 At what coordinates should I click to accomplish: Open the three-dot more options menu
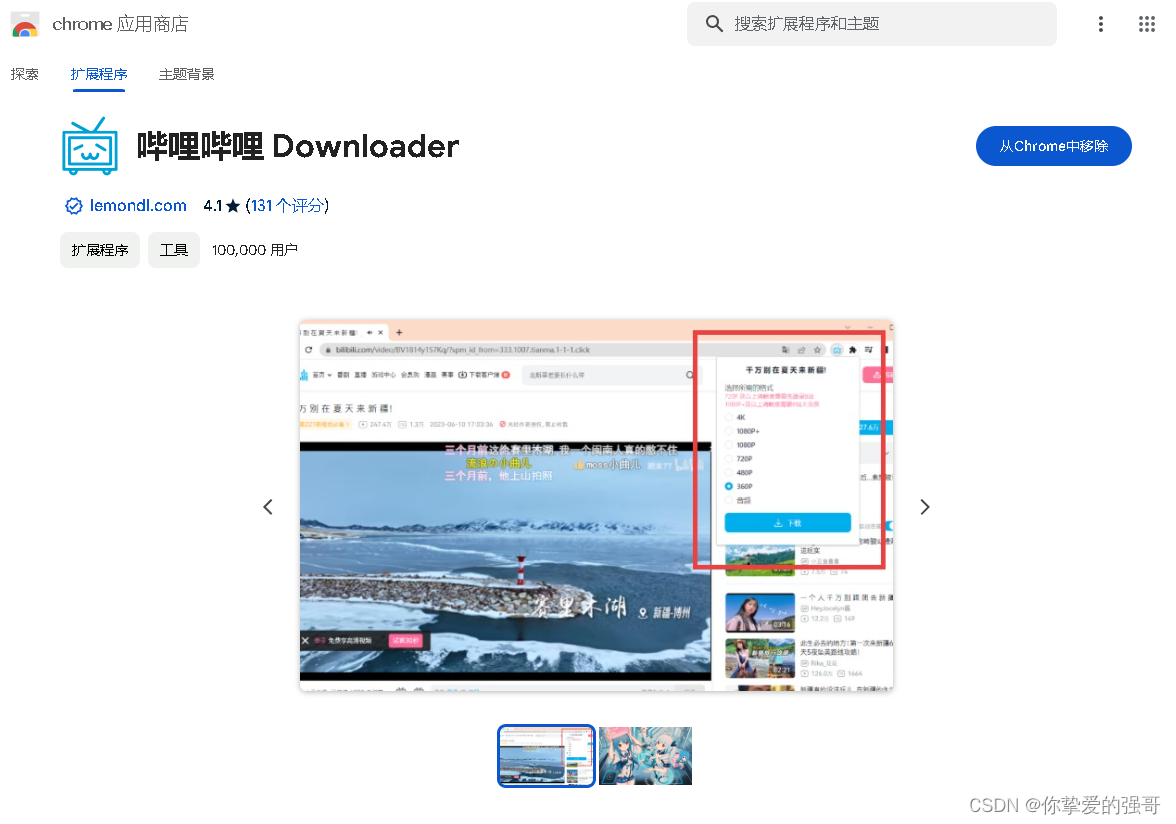pos(1100,24)
